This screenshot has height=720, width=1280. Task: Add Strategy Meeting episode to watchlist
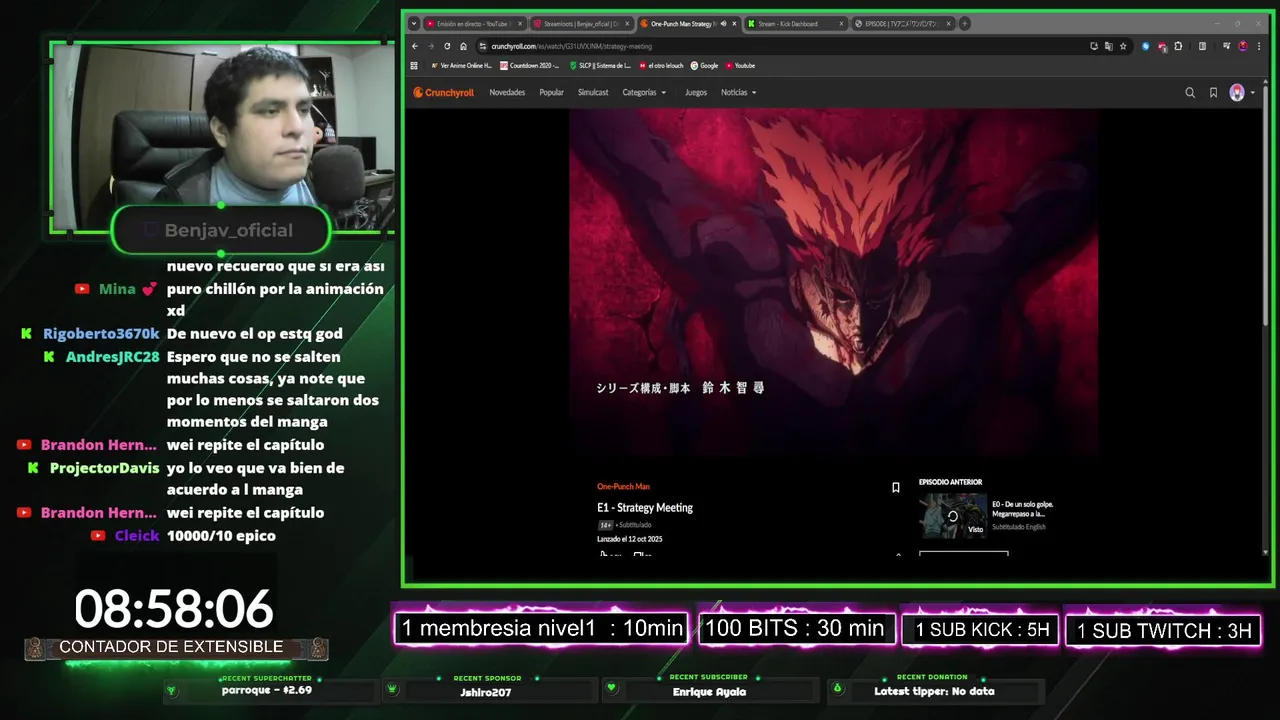pos(896,488)
